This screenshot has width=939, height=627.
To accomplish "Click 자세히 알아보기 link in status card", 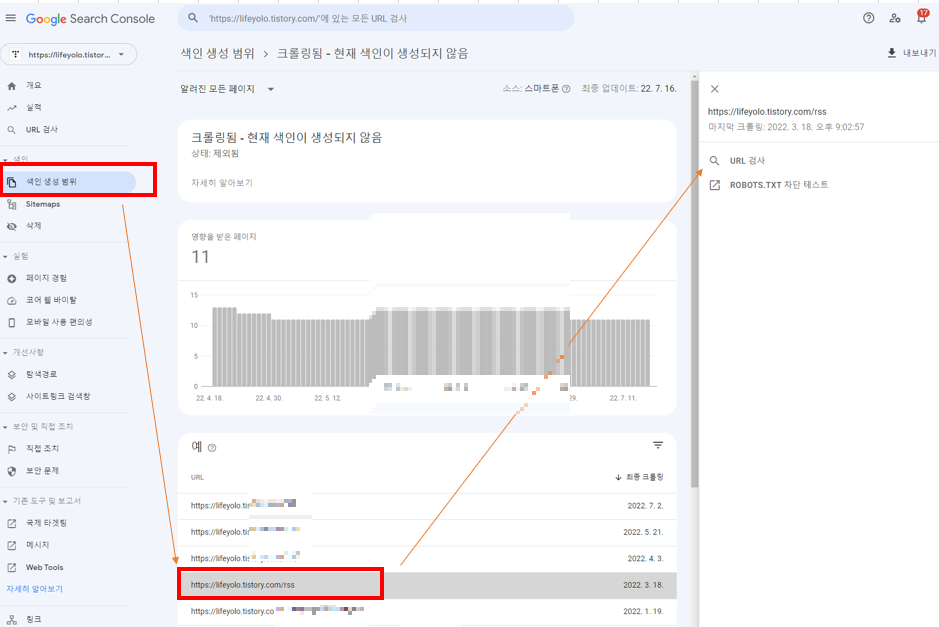I will point(222,183).
